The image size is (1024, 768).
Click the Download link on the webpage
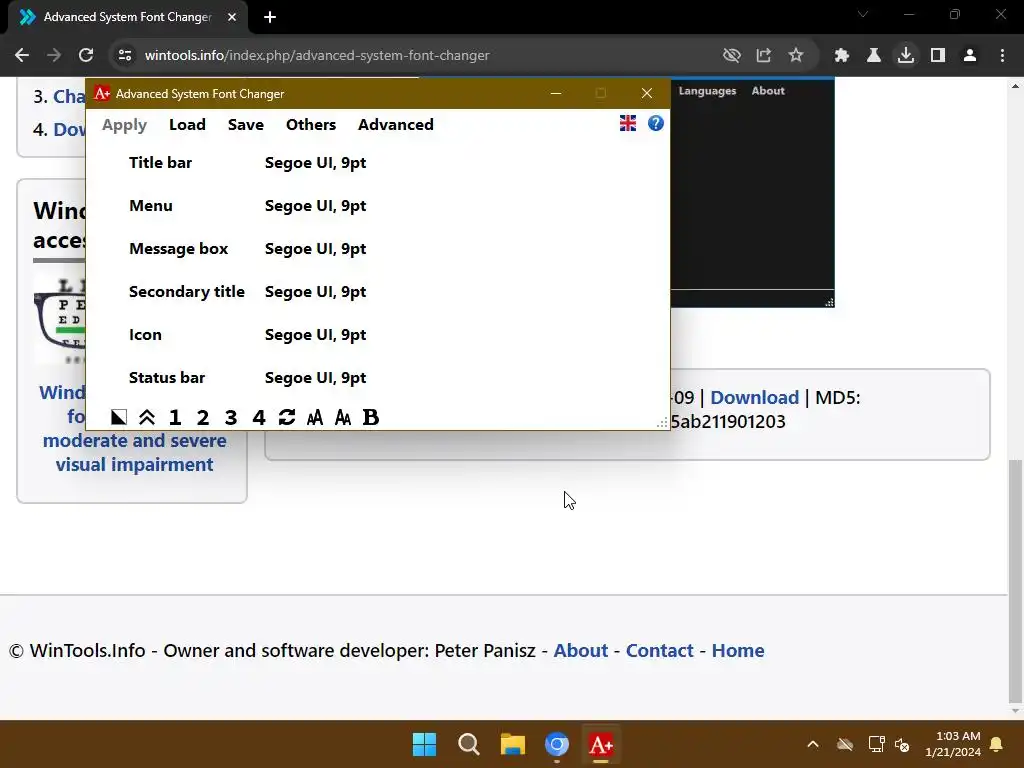[754, 398]
